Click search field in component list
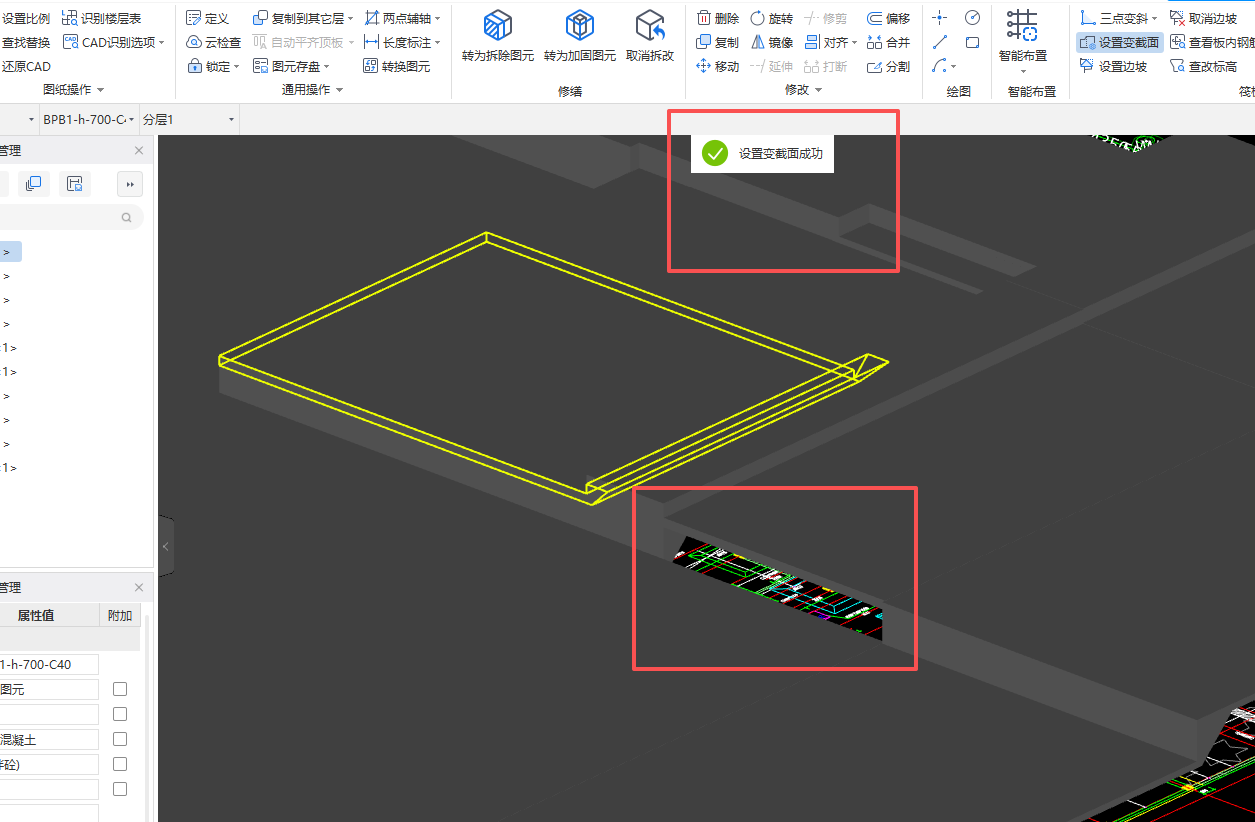Screen dimensions: 1255x822 tap(70, 217)
